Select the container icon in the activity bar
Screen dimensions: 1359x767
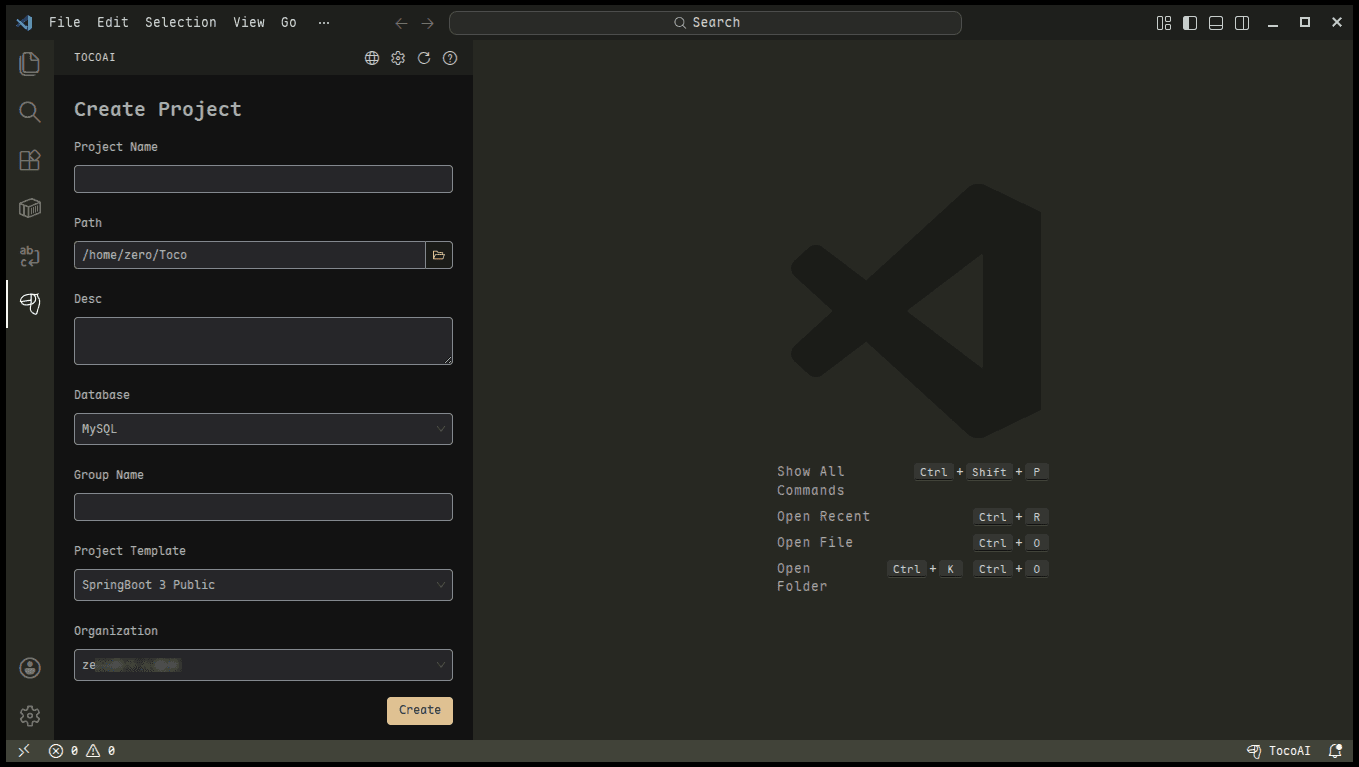click(29, 207)
